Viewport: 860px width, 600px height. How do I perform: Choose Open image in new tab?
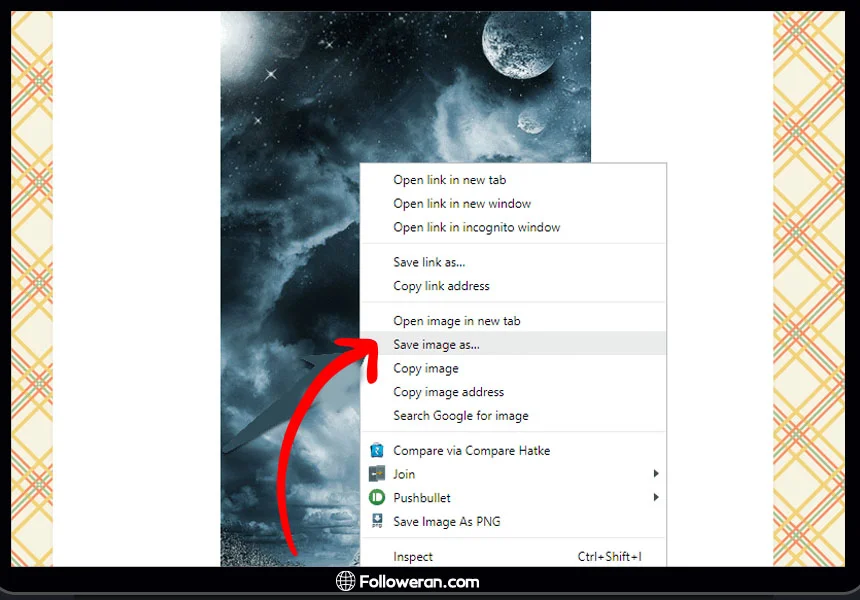(456, 321)
